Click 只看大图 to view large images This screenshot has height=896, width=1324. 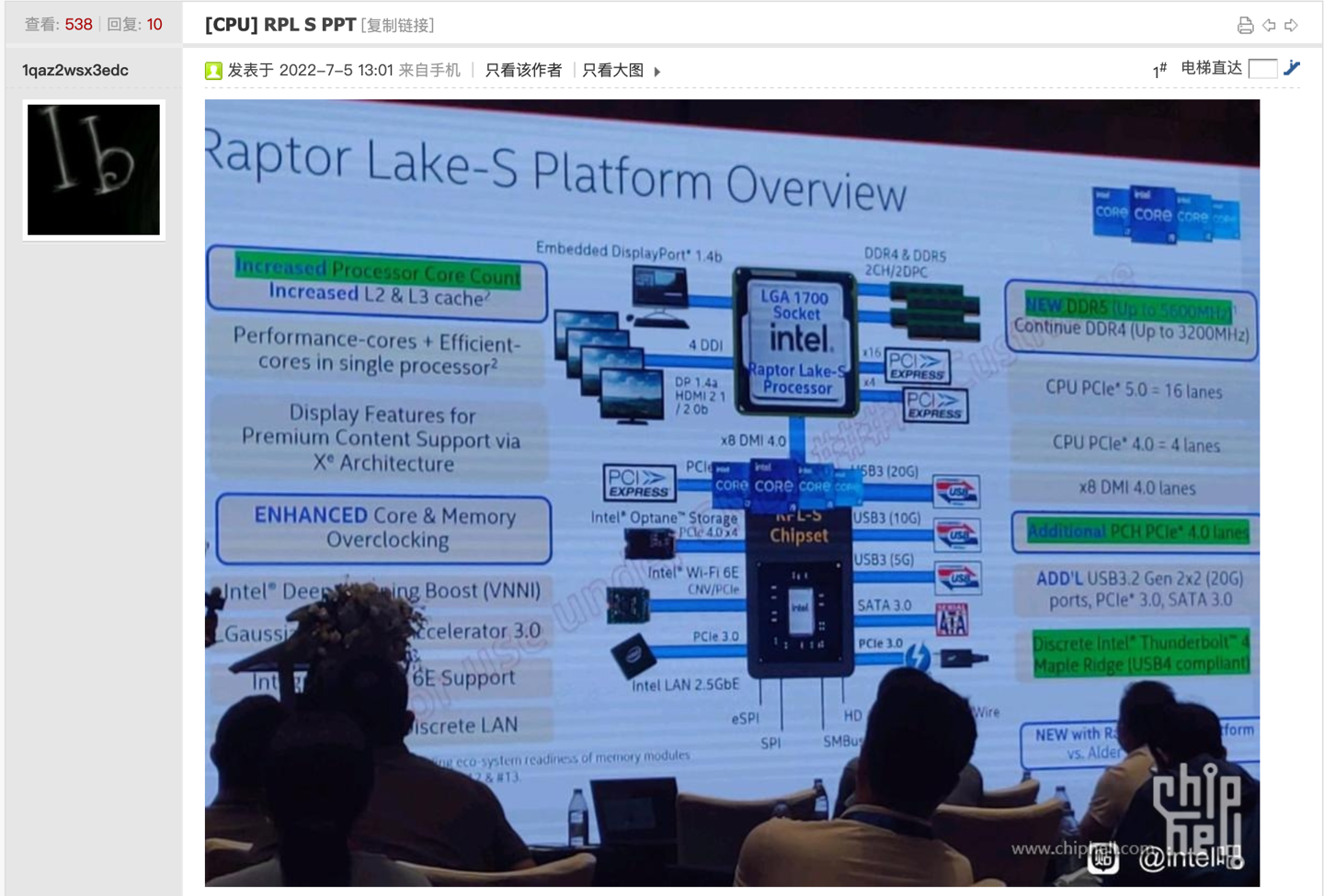(x=613, y=71)
